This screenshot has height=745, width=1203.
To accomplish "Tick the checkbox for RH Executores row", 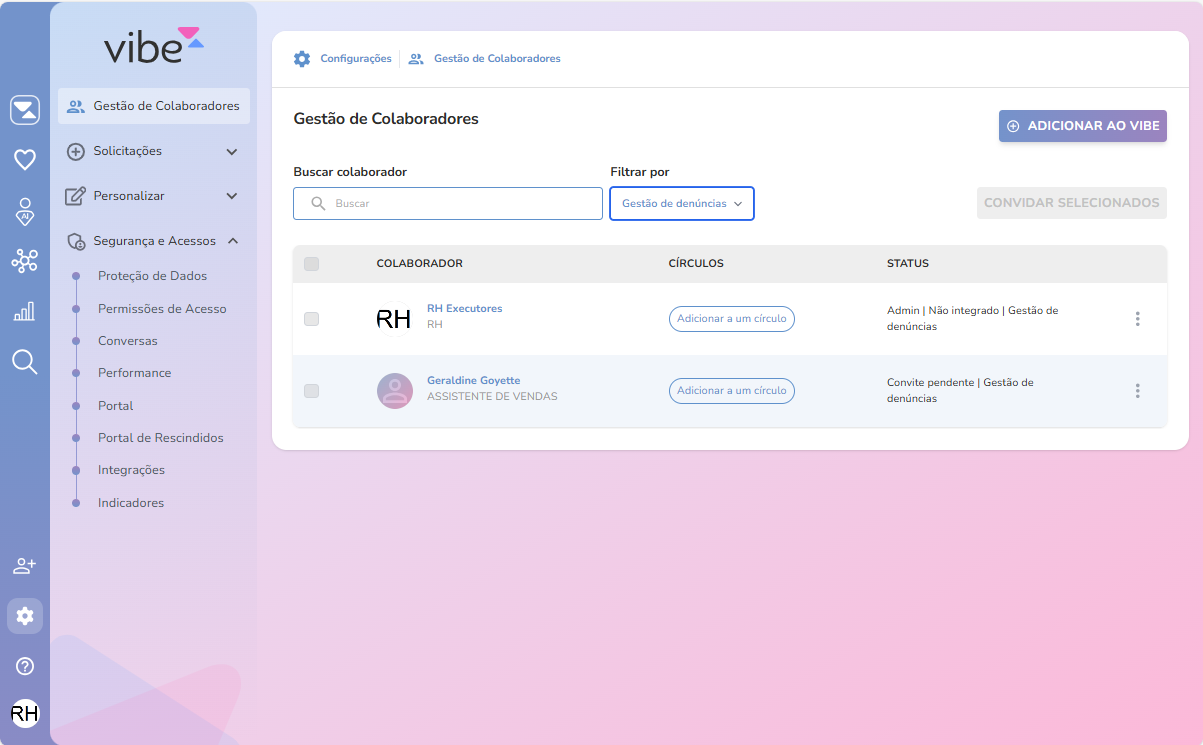I will point(311,319).
